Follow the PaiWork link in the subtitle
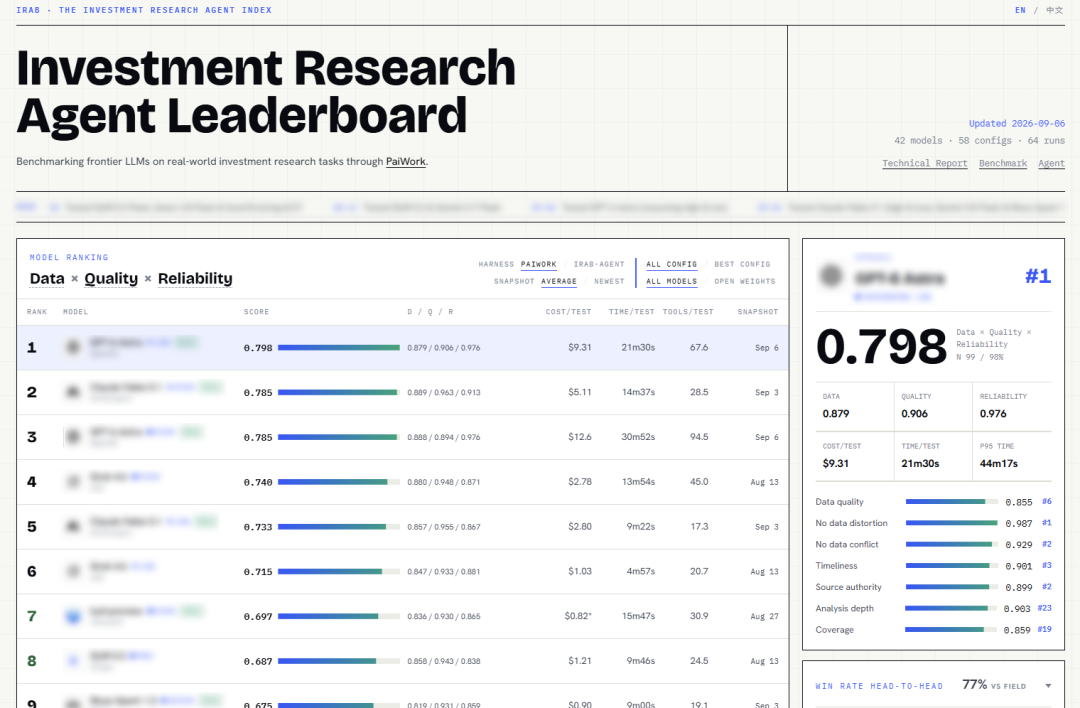The width and height of the screenshot is (1080, 708). coord(406,161)
